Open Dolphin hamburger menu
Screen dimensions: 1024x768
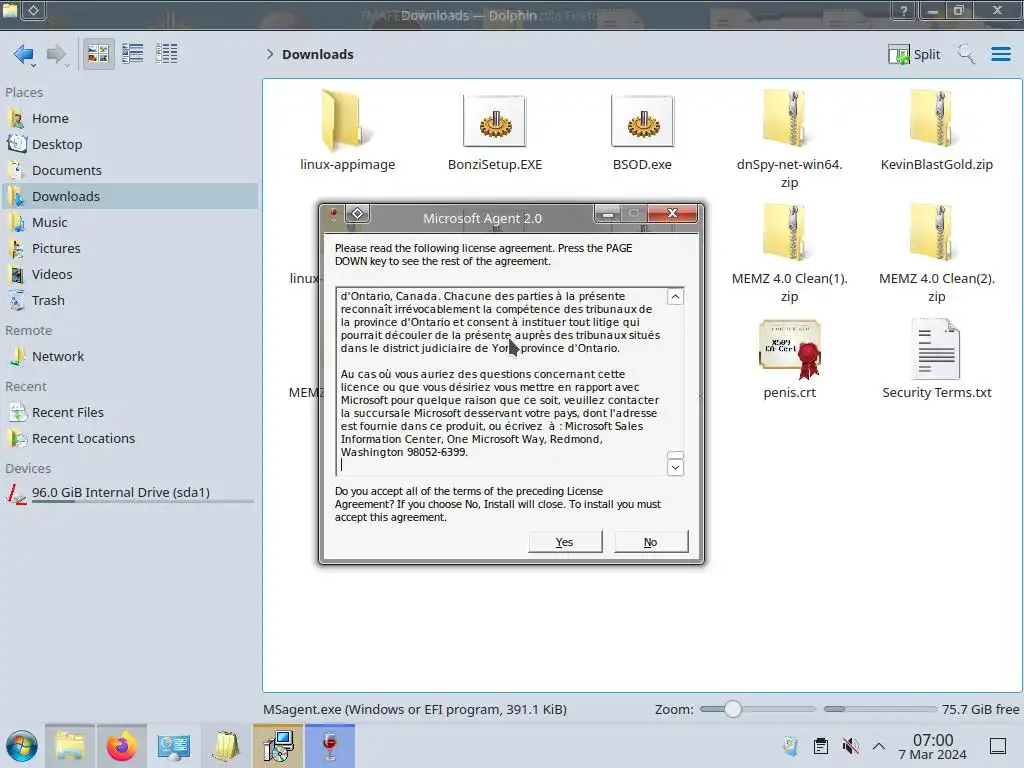(1000, 54)
